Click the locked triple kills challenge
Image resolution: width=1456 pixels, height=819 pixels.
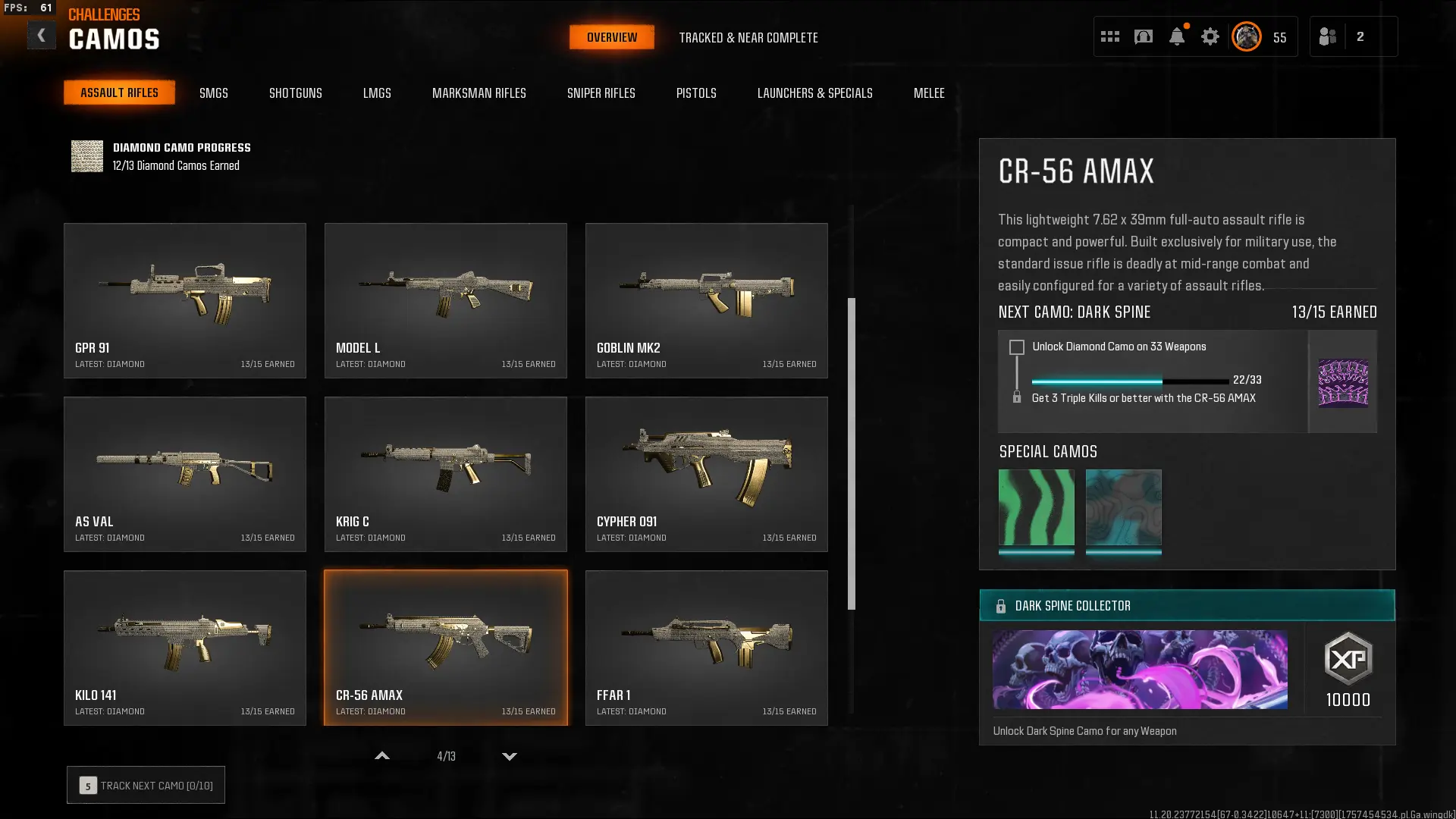pos(1143,398)
